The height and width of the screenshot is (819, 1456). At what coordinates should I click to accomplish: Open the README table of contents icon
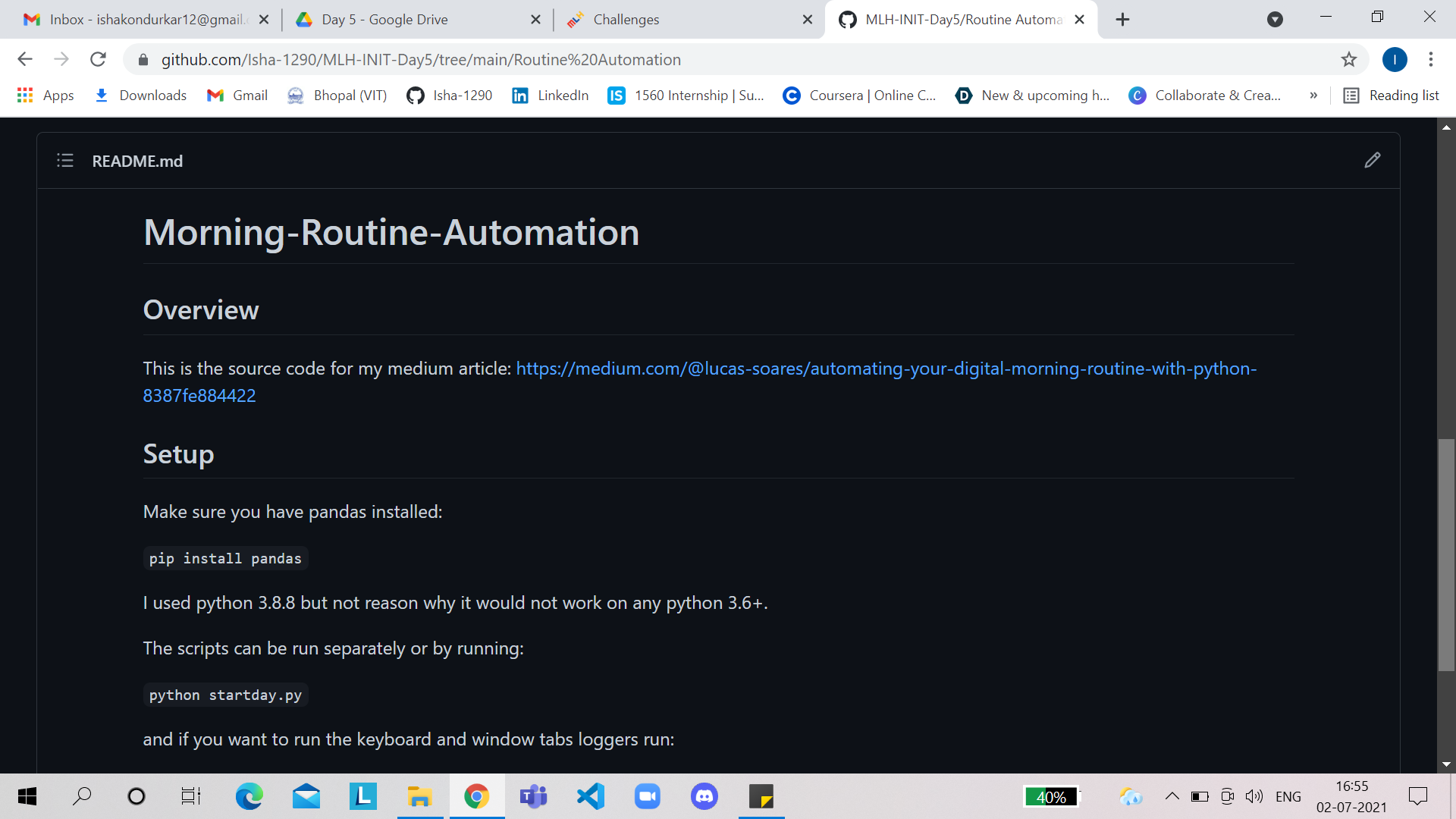pyautogui.click(x=65, y=161)
